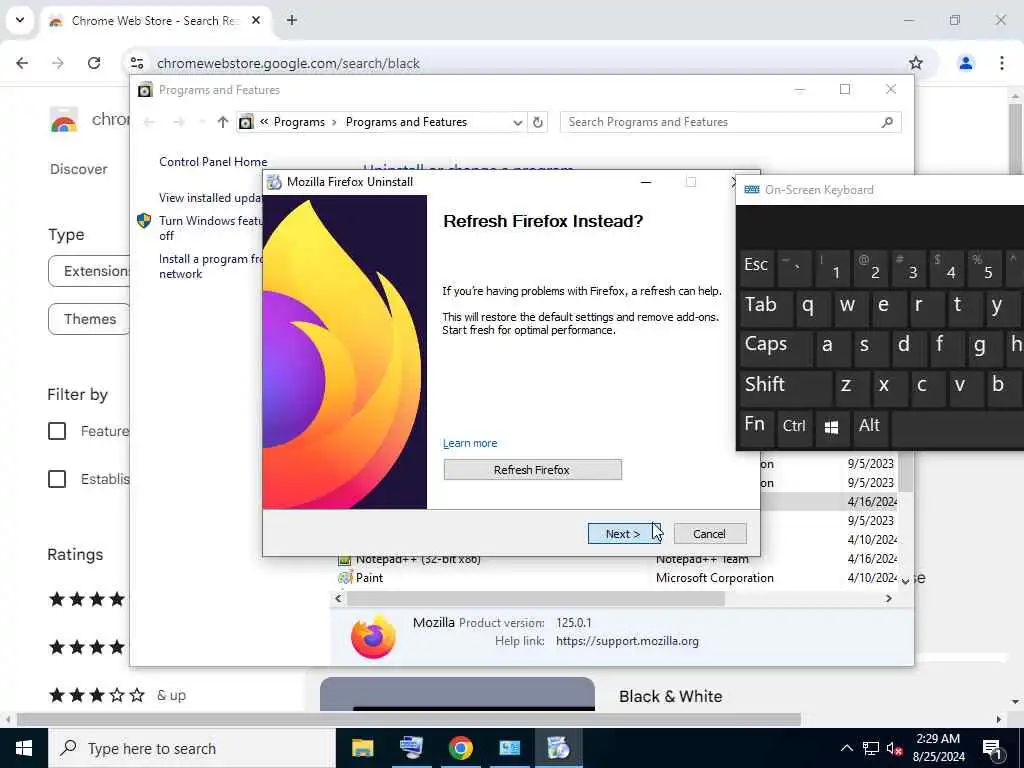
Task: Open the support.mozilla.org help link
Action: pyautogui.click(x=627, y=641)
